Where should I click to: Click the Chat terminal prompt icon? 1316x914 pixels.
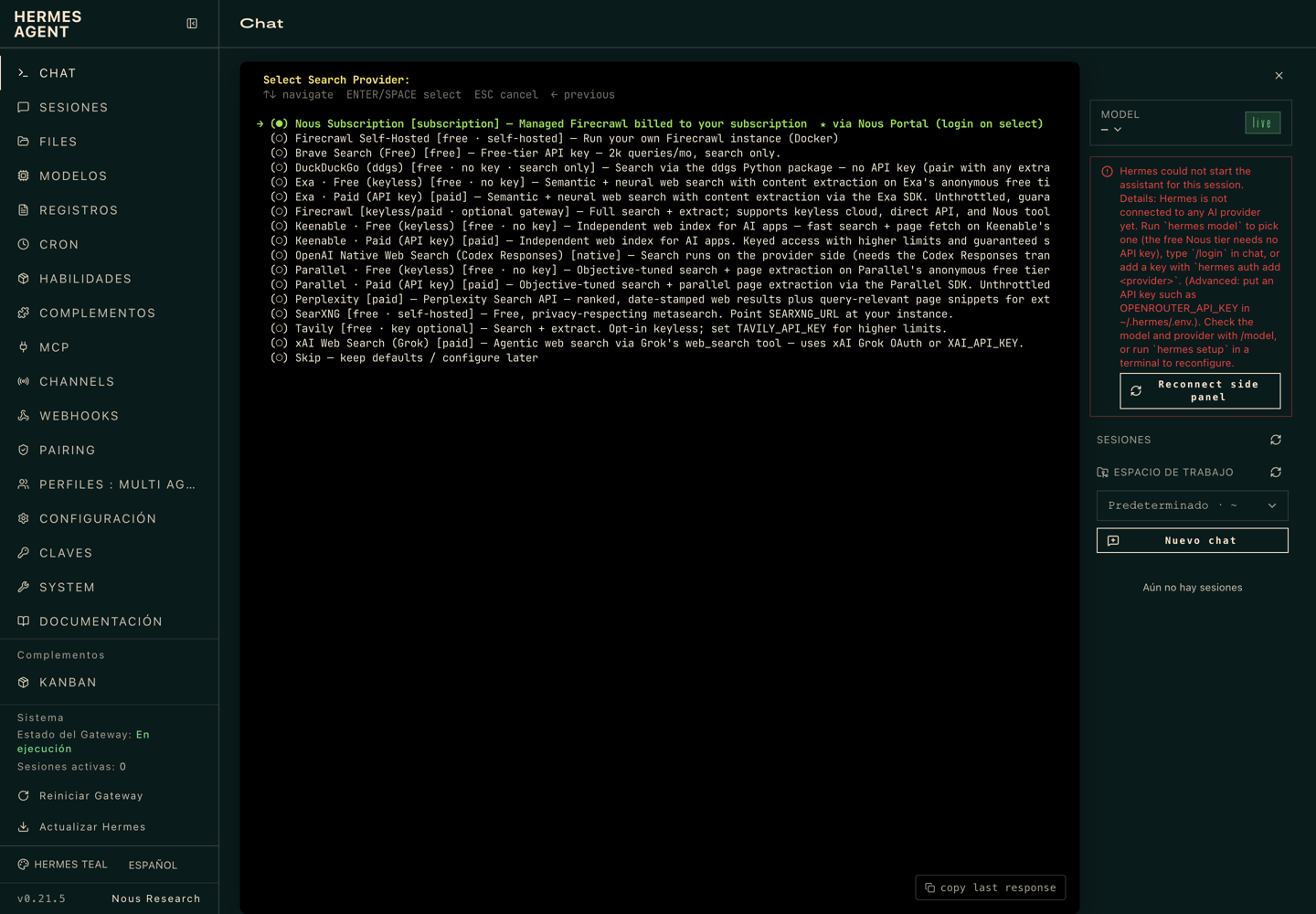click(24, 73)
